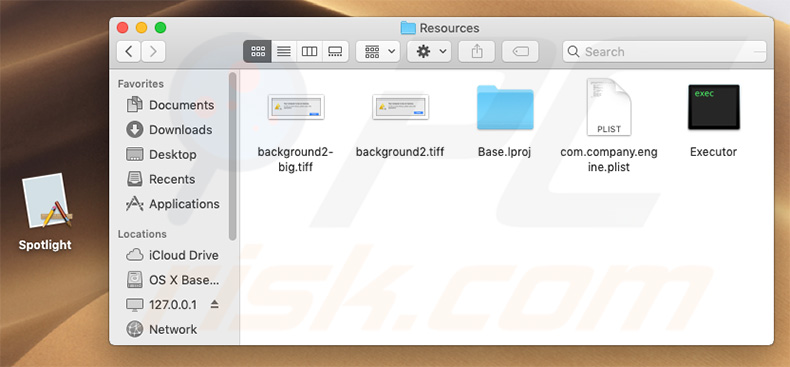Viewport: 790px width, 367px height.
Task: Click the sidebar scrollbar
Action: click(232, 156)
